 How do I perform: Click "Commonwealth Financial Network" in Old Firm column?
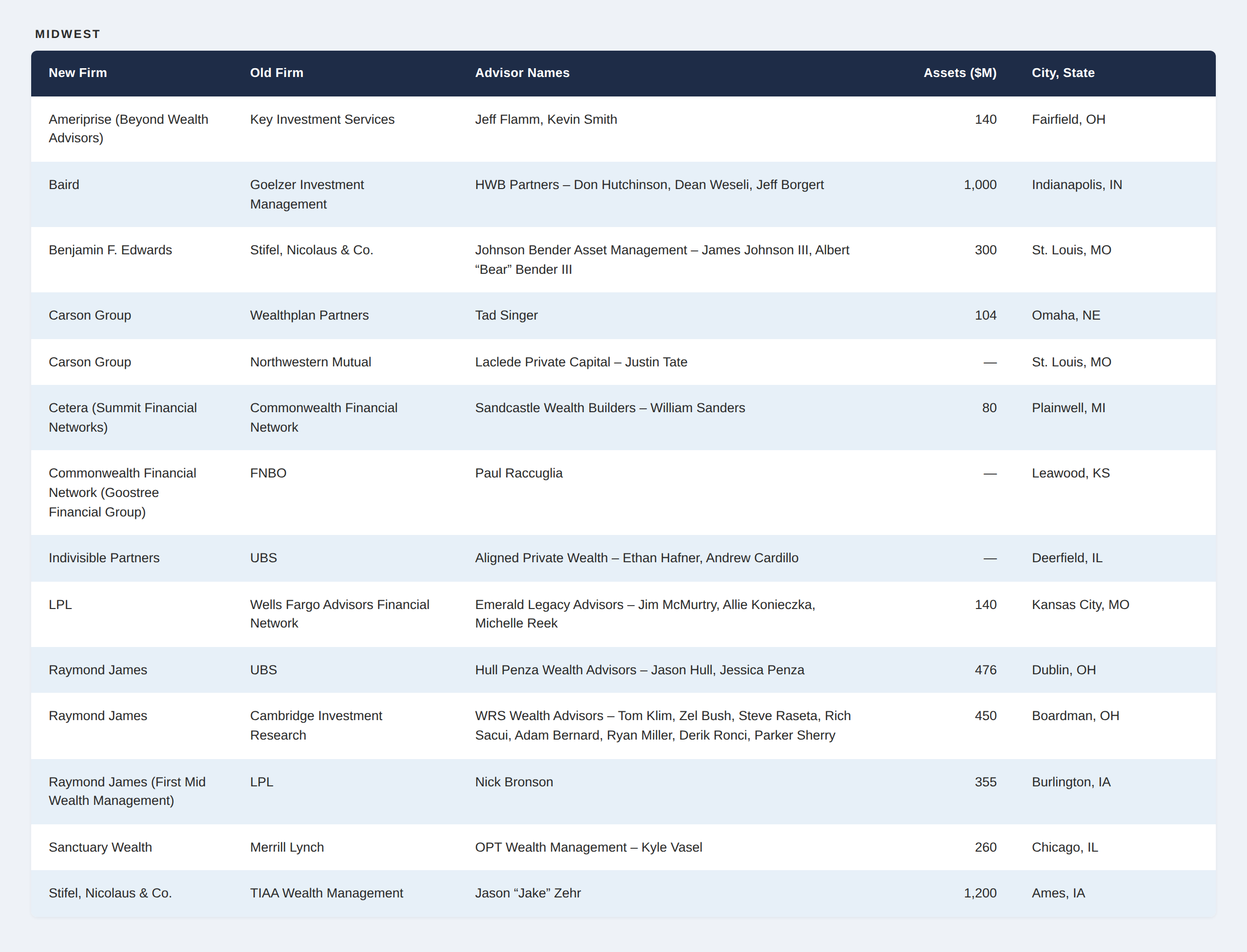324,418
